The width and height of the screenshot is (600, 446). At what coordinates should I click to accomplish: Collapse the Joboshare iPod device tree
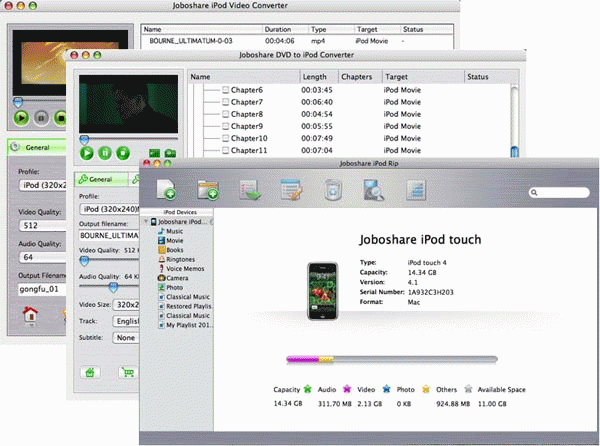pyautogui.click(x=146, y=221)
